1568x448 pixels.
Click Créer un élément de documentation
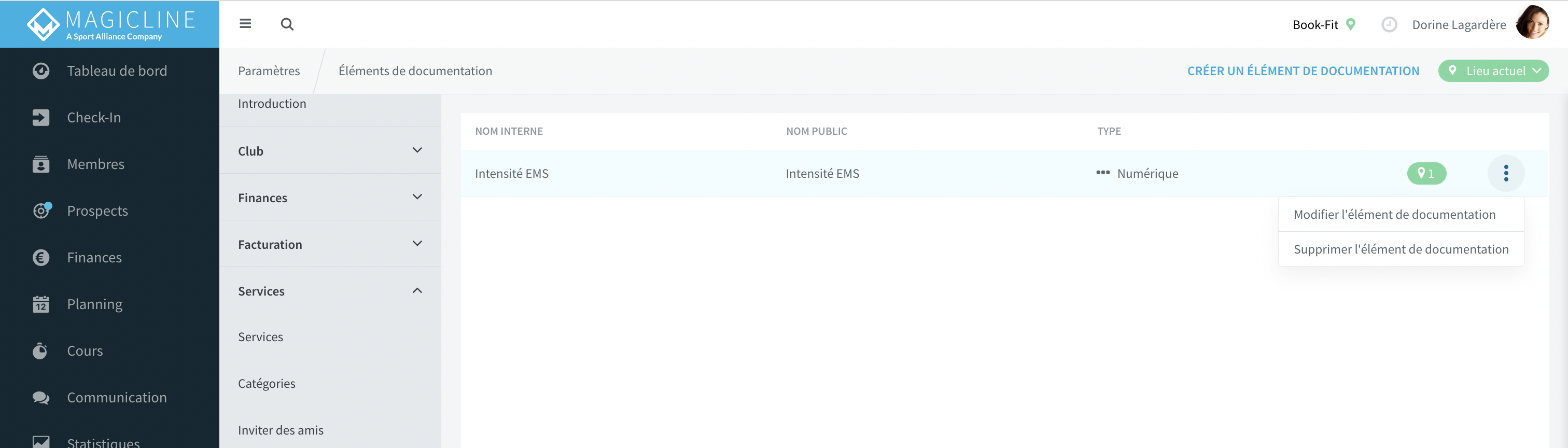tap(1303, 71)
